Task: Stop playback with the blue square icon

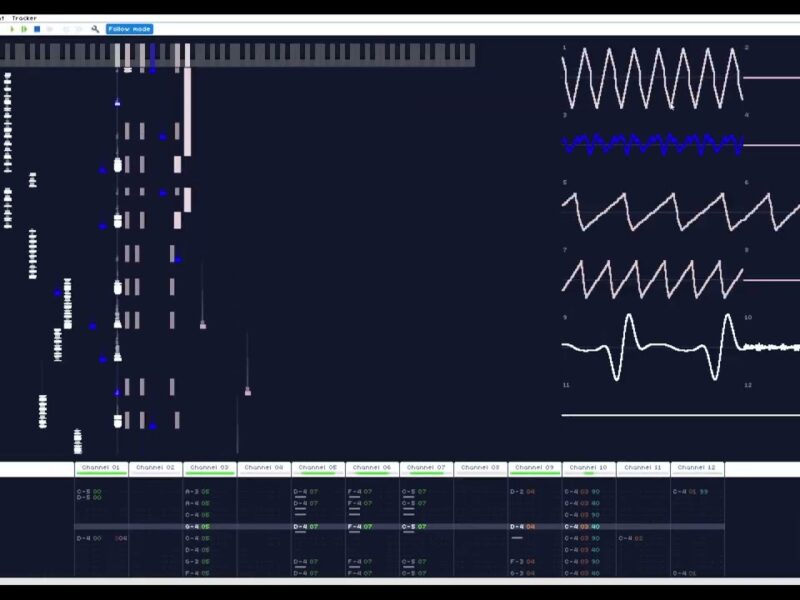Action: click(x=37, y=29)
